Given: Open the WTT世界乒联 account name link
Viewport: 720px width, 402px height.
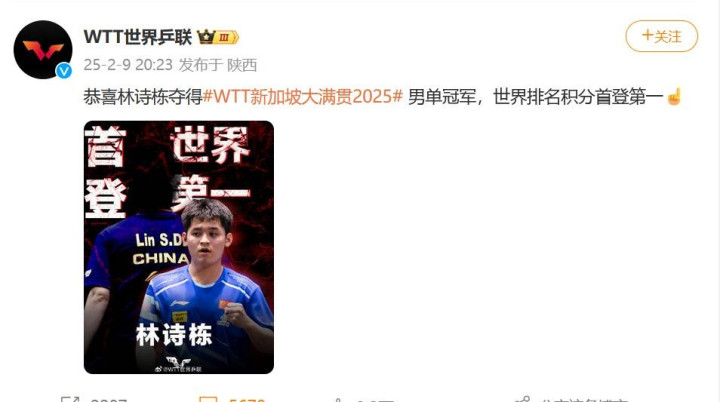Looking at the screenshot, I should coord(137,37).
